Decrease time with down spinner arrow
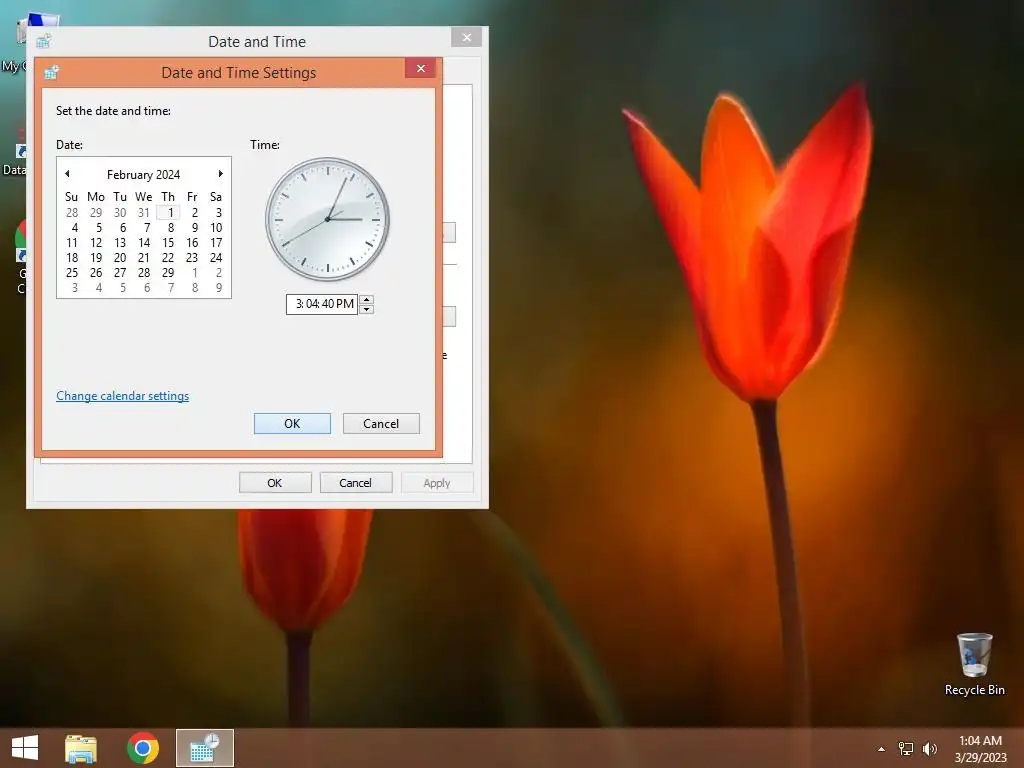 point(366,309)
